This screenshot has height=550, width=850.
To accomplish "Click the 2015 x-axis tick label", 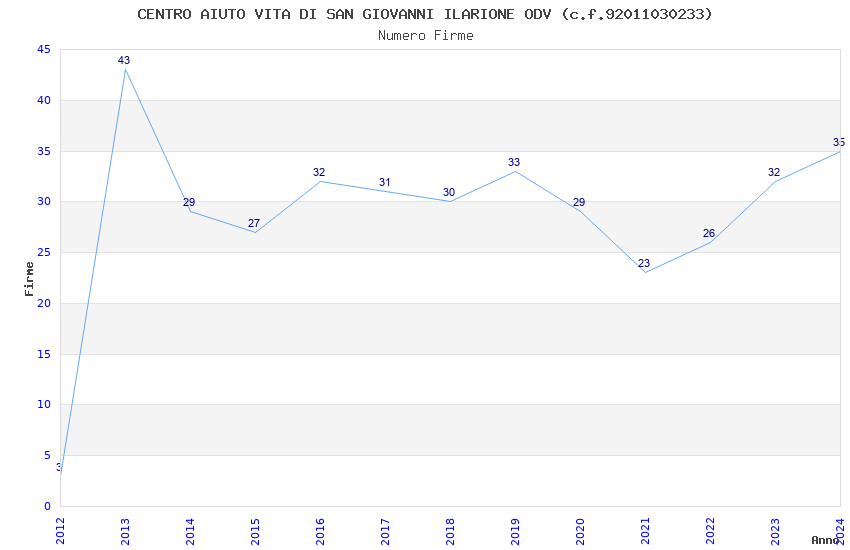I will pos(255,531).
